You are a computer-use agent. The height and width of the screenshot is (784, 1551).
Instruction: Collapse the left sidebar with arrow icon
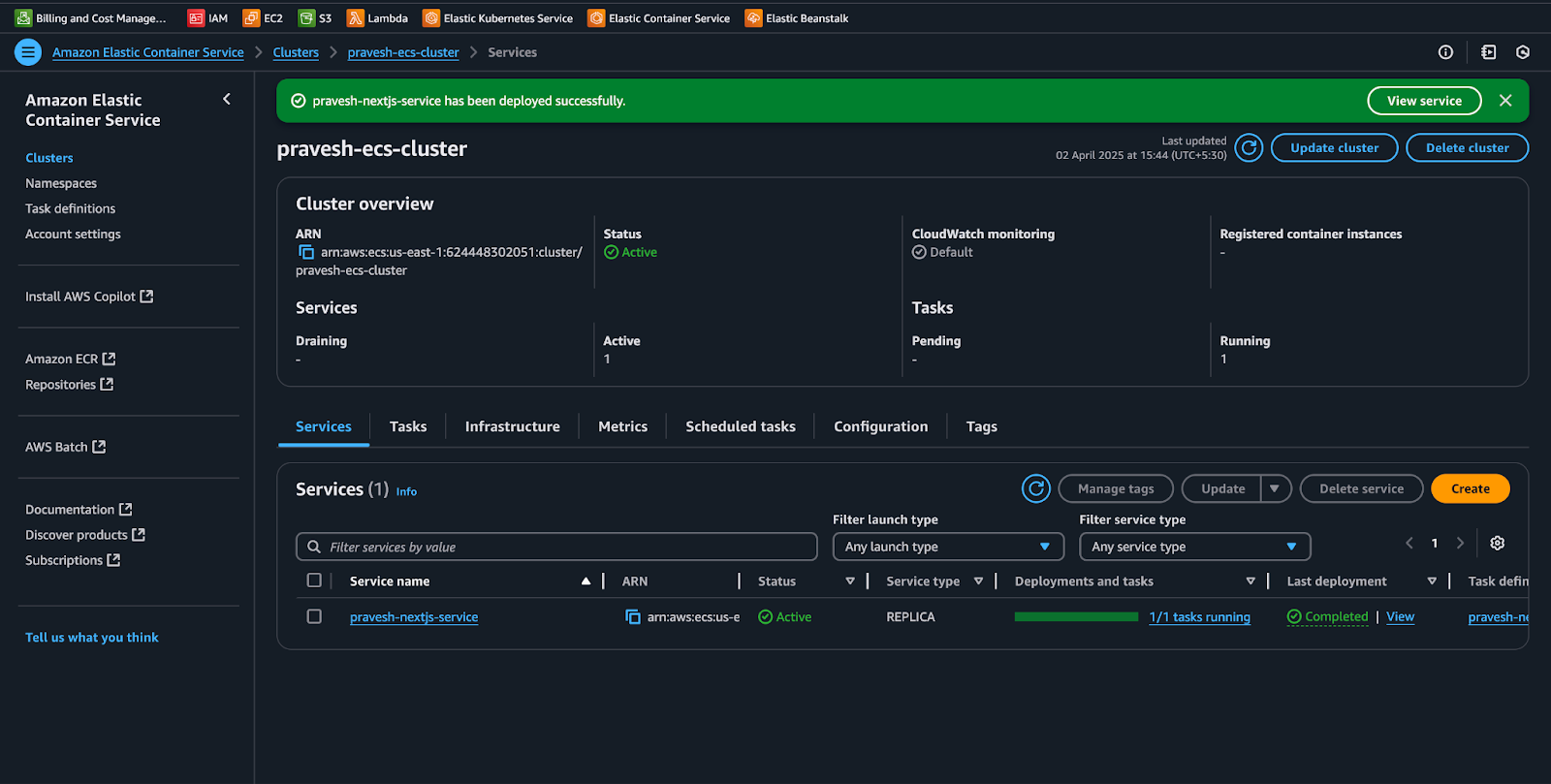227,99
